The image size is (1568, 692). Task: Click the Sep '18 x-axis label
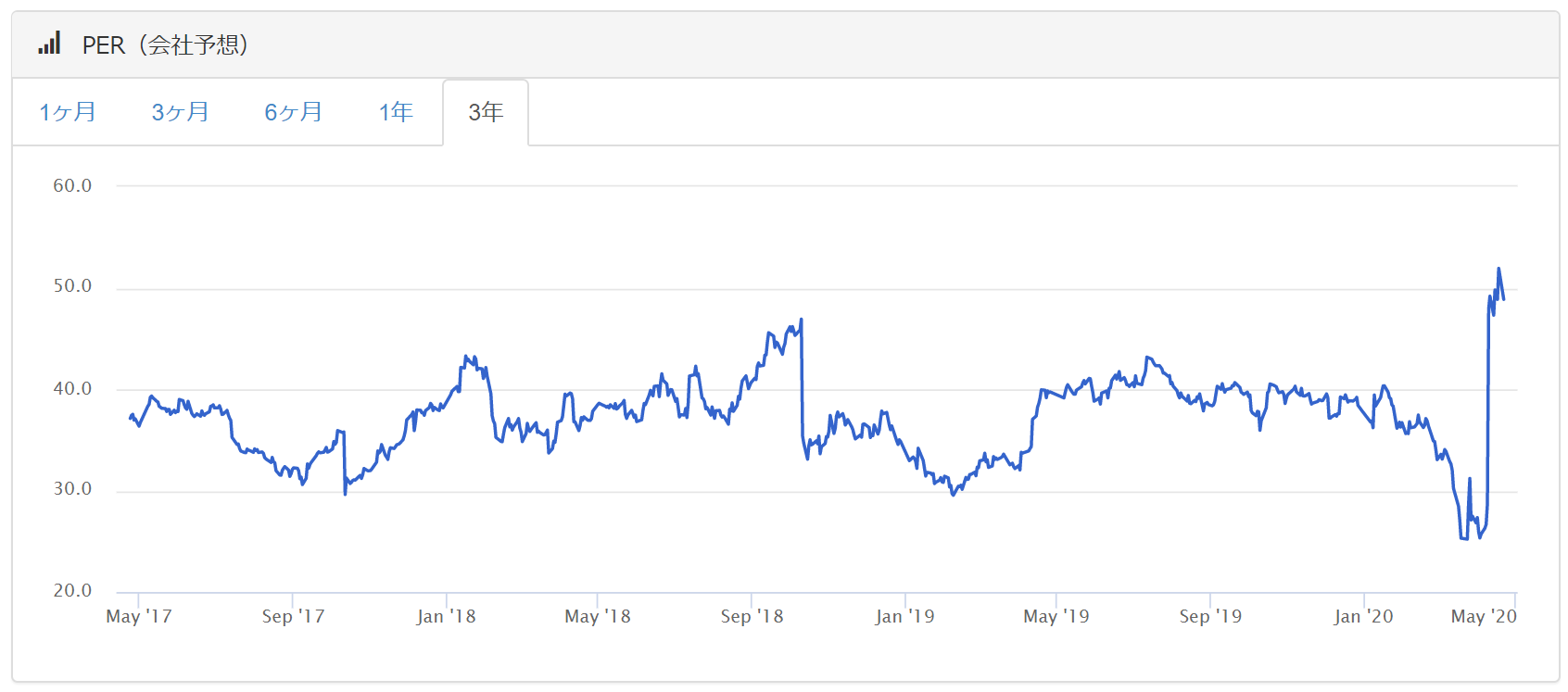click(x=752, y=617)
